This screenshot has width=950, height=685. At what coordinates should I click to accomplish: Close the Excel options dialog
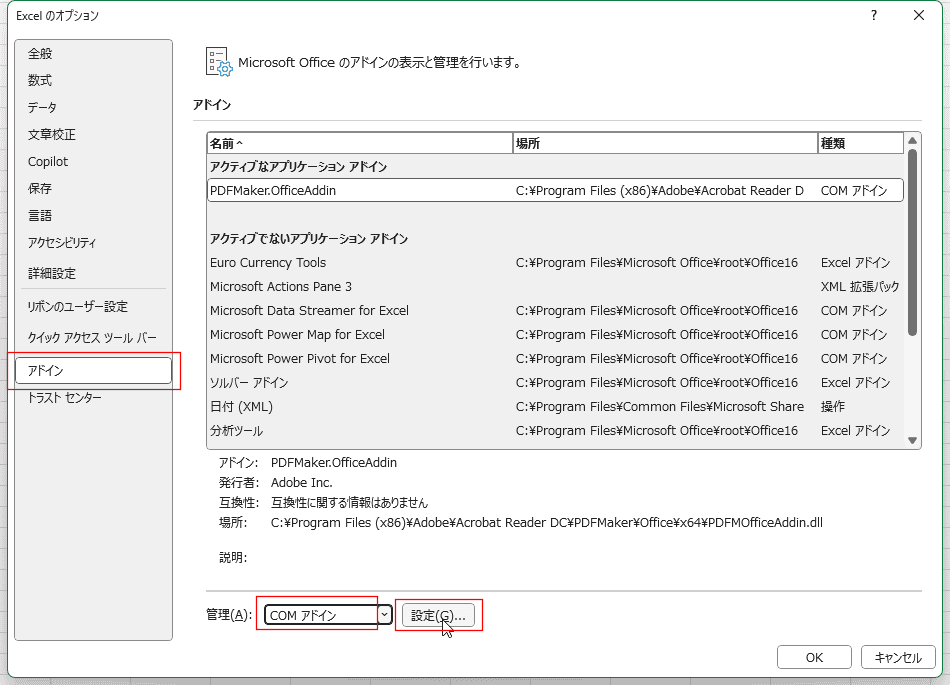[x=919, y=15]
